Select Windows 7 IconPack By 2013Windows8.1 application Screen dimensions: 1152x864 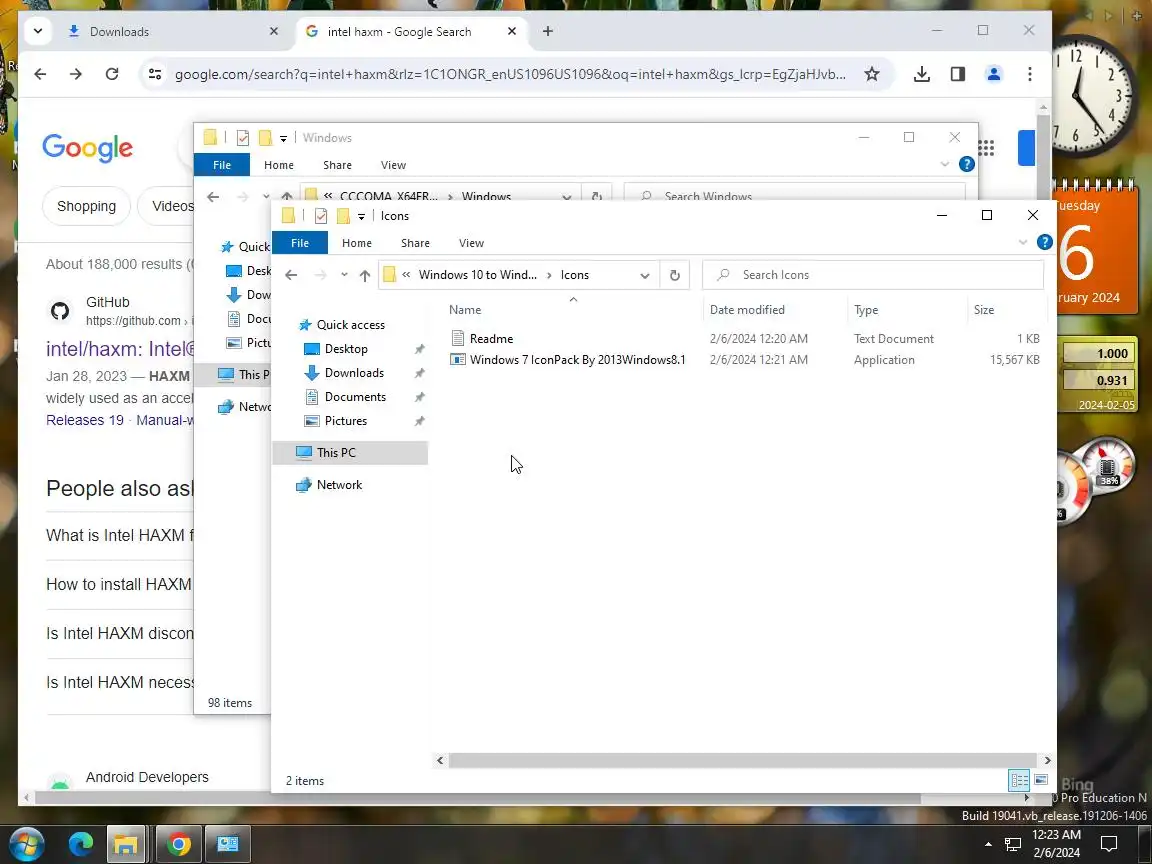coord(577,360)
